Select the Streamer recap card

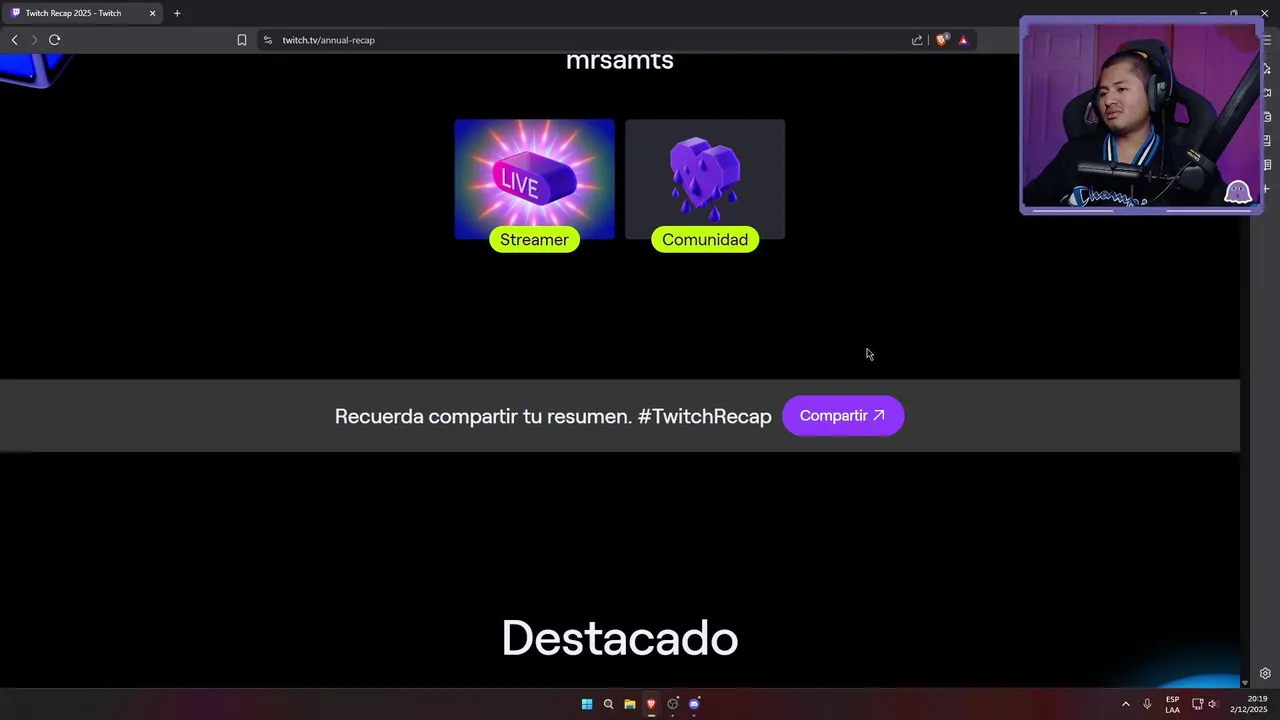(x=534, y=180)
